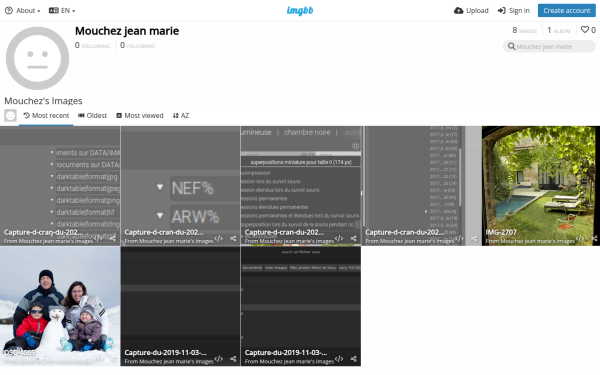Click share icon on the darktable|format thumbnail
Image resolution: width=600 pixels, height=375 pixels.
(x=112, y=238)
